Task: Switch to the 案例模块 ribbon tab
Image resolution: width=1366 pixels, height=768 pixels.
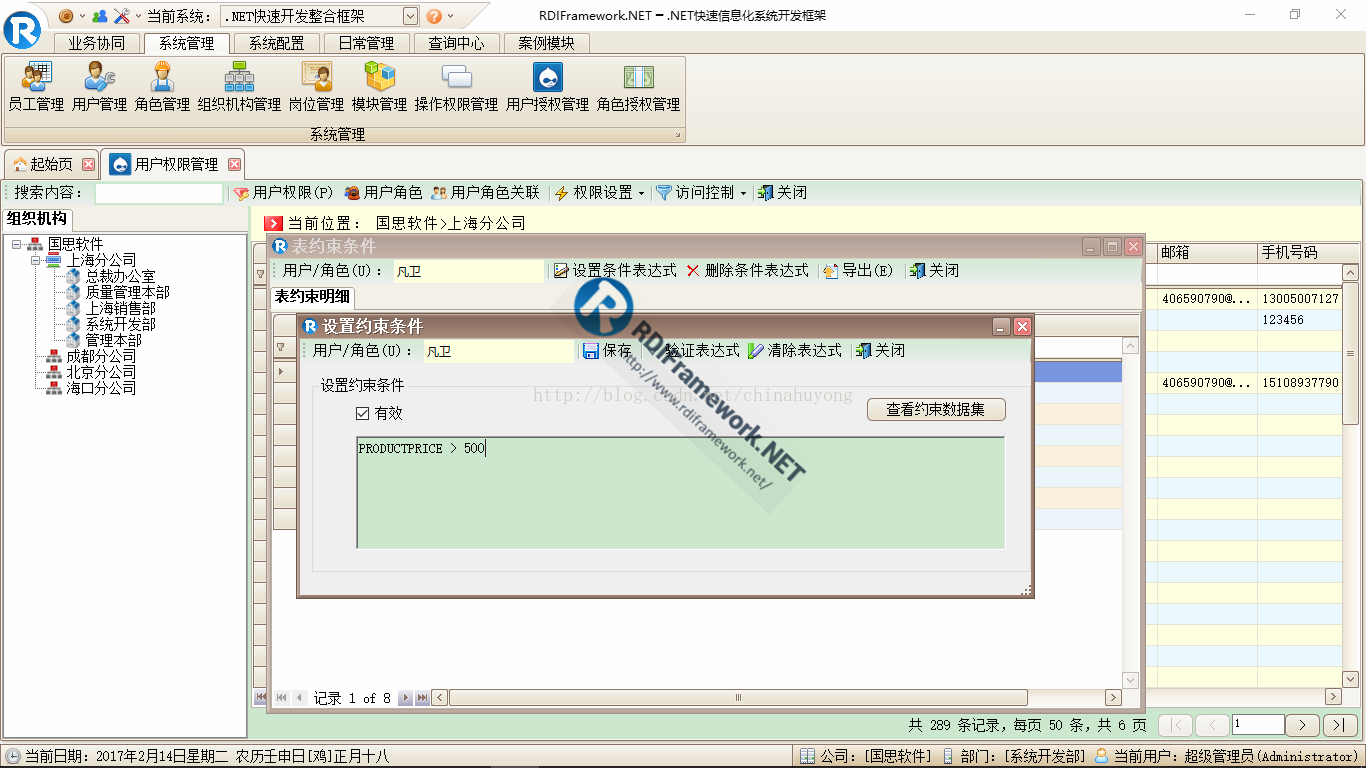Action: pos(546,43)
